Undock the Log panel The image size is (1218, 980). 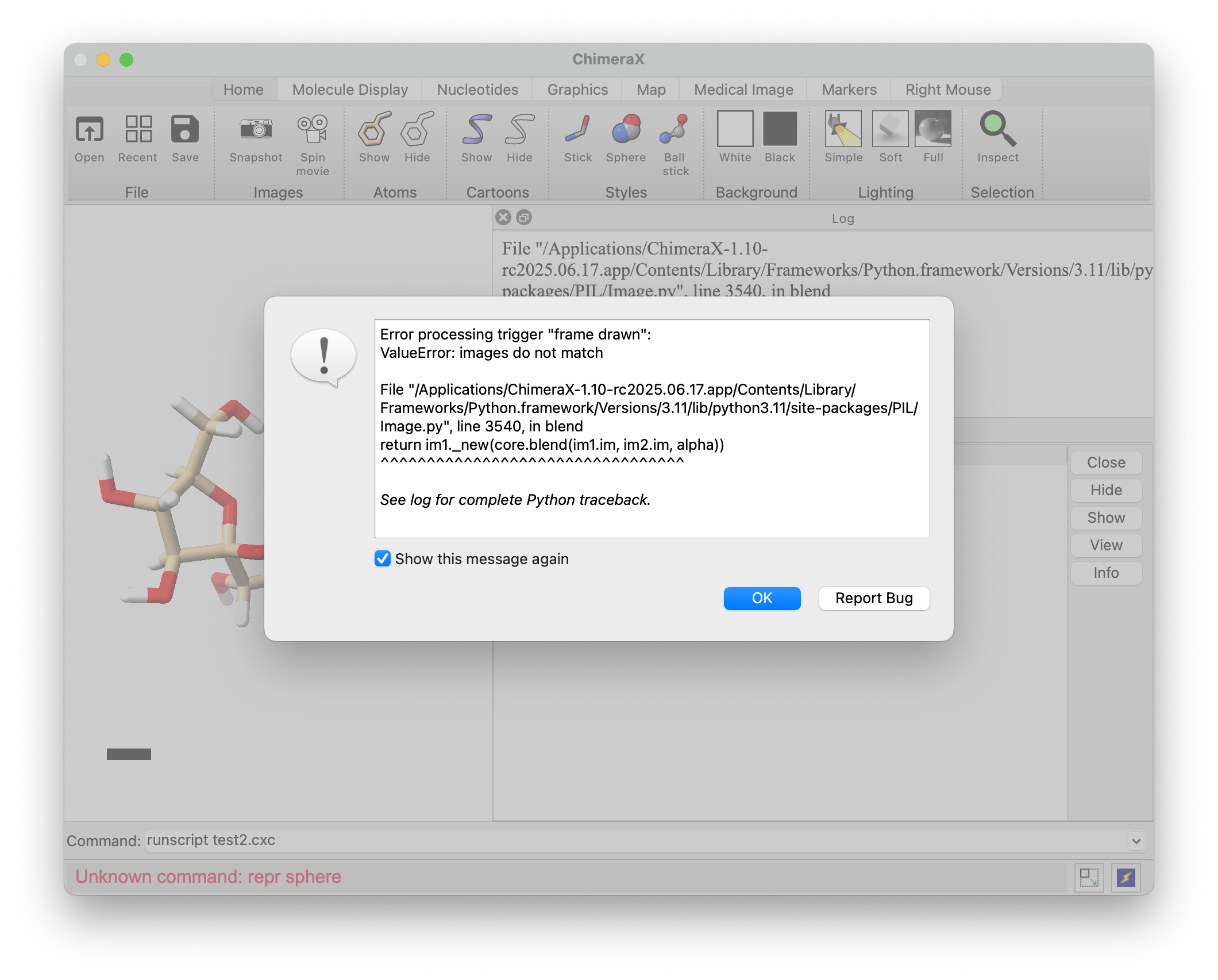(524, 217)
